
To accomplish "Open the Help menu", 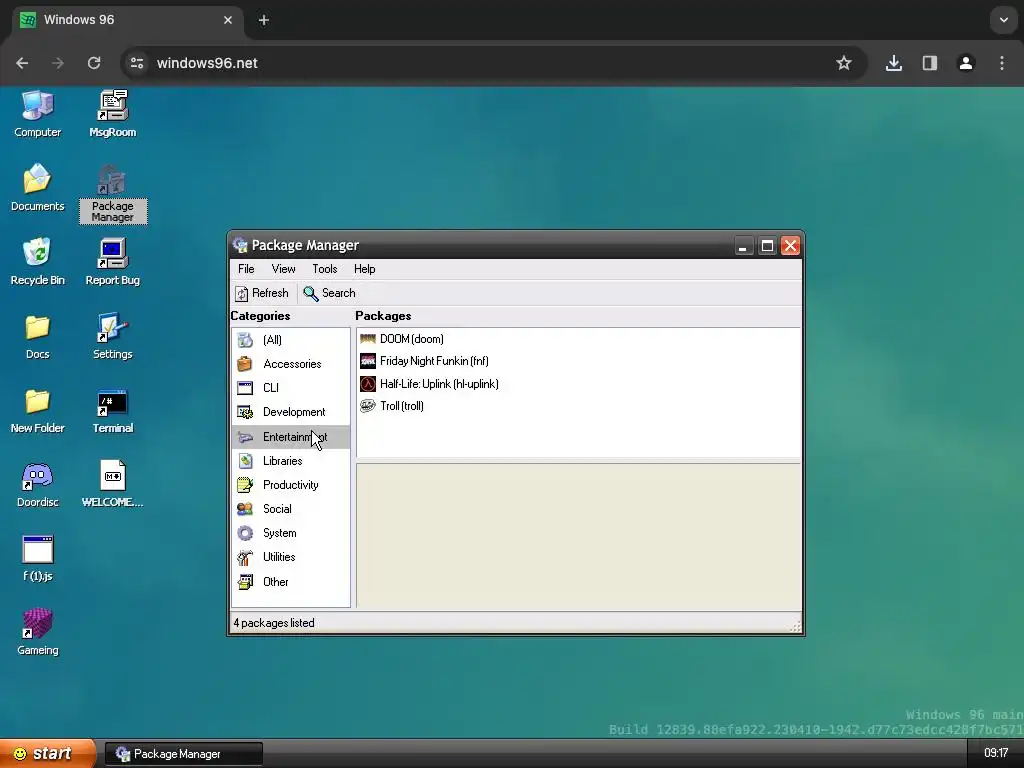I will [x=364, y=269].
